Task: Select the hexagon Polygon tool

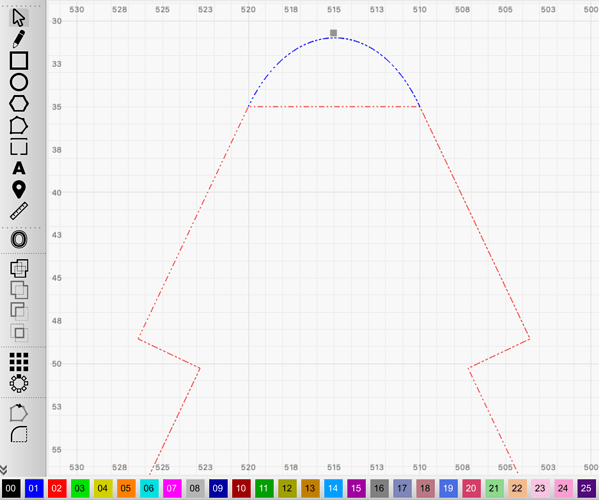Action: click(x=19, y=104)
